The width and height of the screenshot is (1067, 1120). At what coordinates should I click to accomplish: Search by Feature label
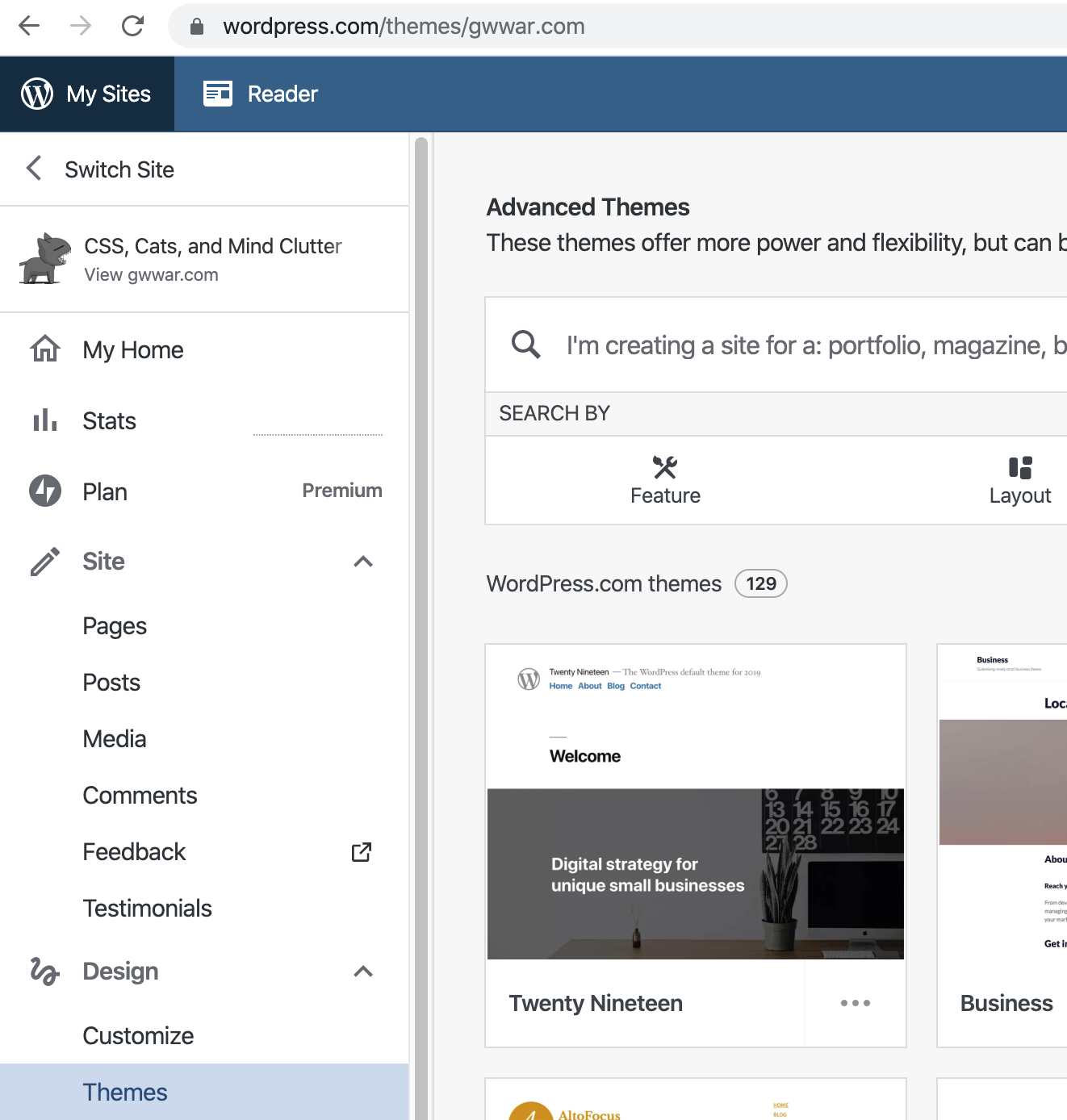click(665, 495)
